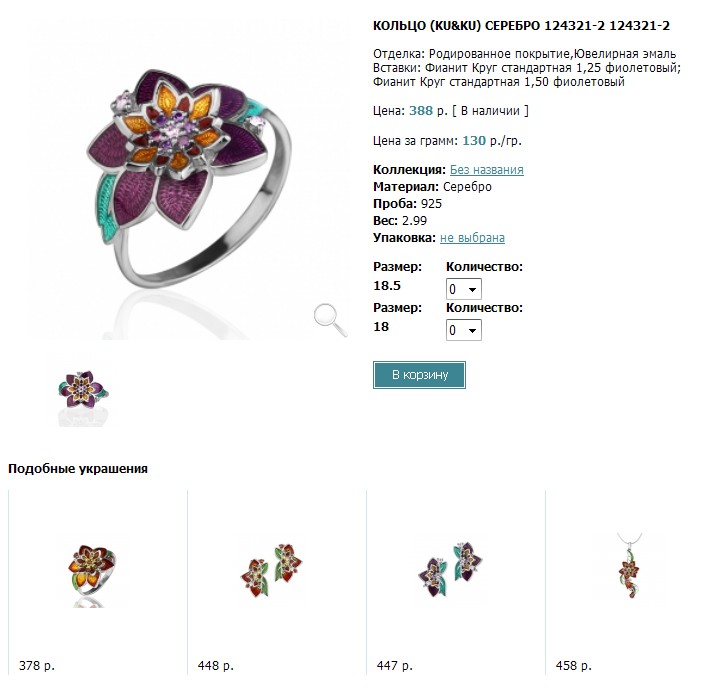Click the 'не выбрана' packaging link
Image resolution: width=719 pixels, height=694 pixels.
coord(472,238)
